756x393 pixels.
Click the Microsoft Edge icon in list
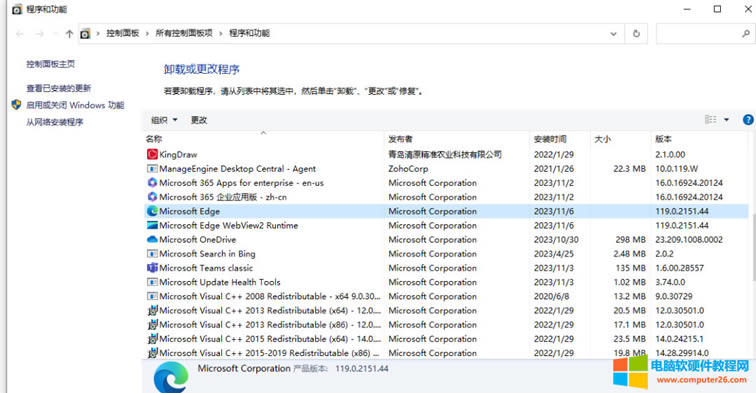(x=152, y=211)
